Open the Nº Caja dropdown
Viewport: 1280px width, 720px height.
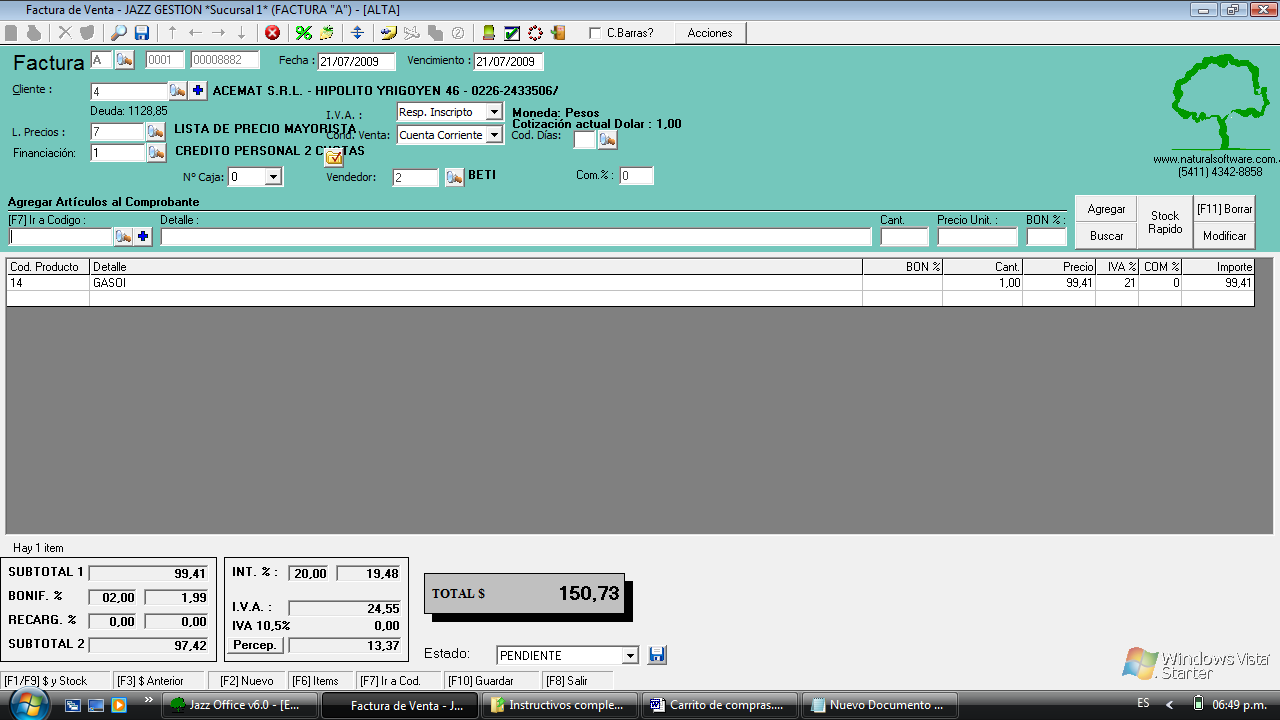pos(273,177)
